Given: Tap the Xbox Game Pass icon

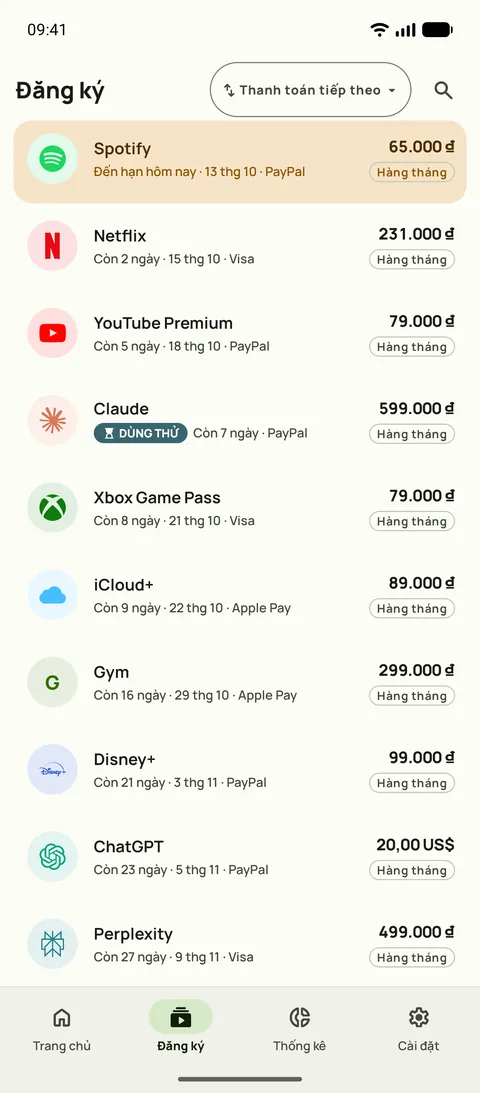Looking at the screenshot, I should [52, 507].
